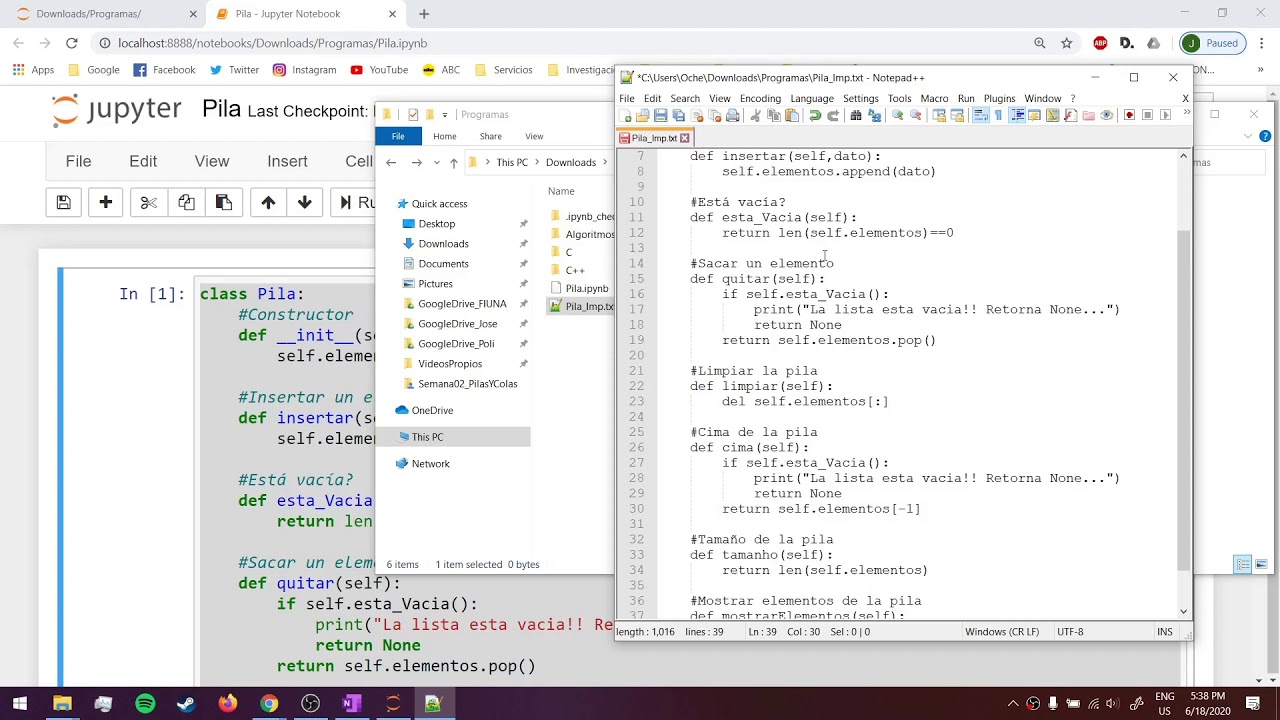Open the YouTube bookmark

pos(379,70)
